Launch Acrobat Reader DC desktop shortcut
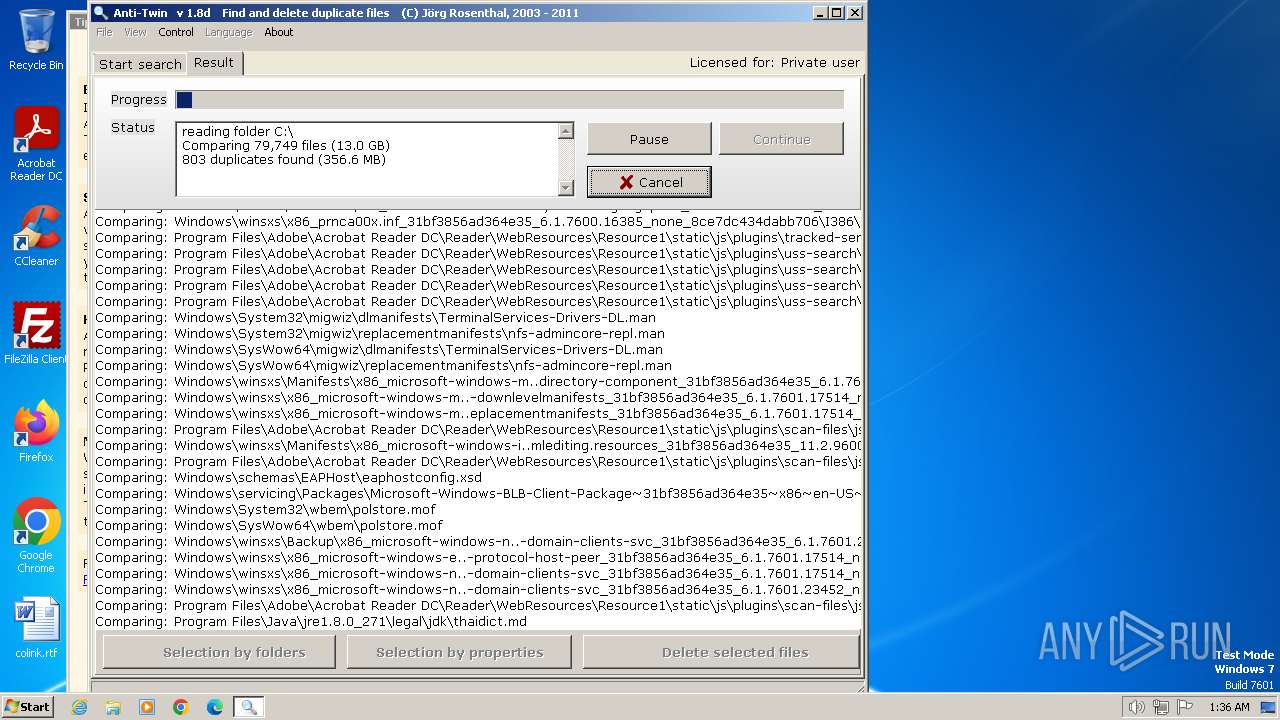The width and height of the screenshot is (1280, 720). click(x=36, y=144)
